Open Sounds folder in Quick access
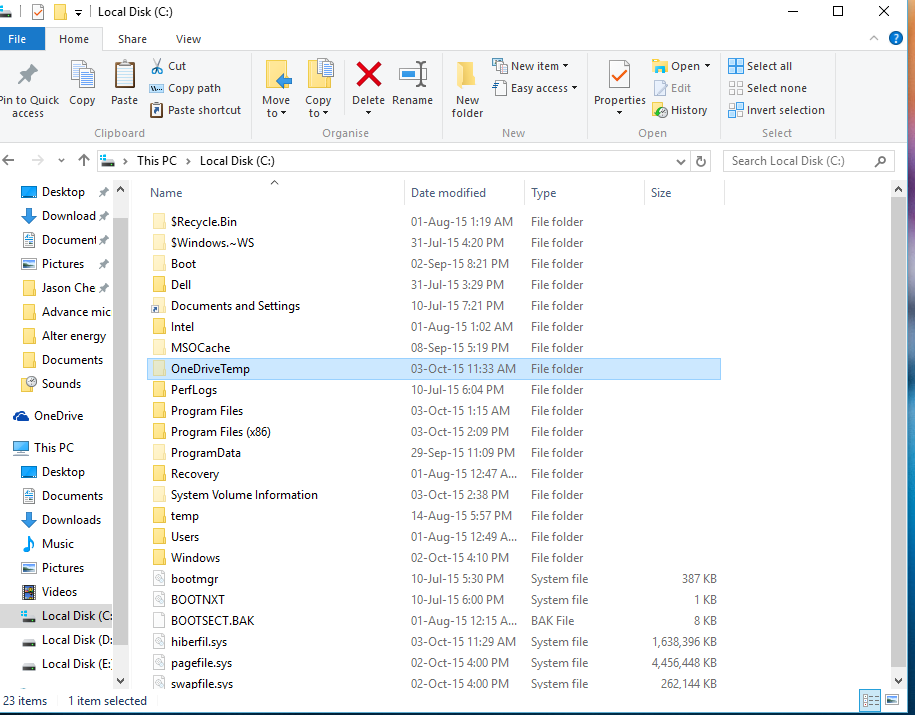Image resolution: width=915 pixels, height=715 pixels. pyautogui.click(x=51, y=383)
